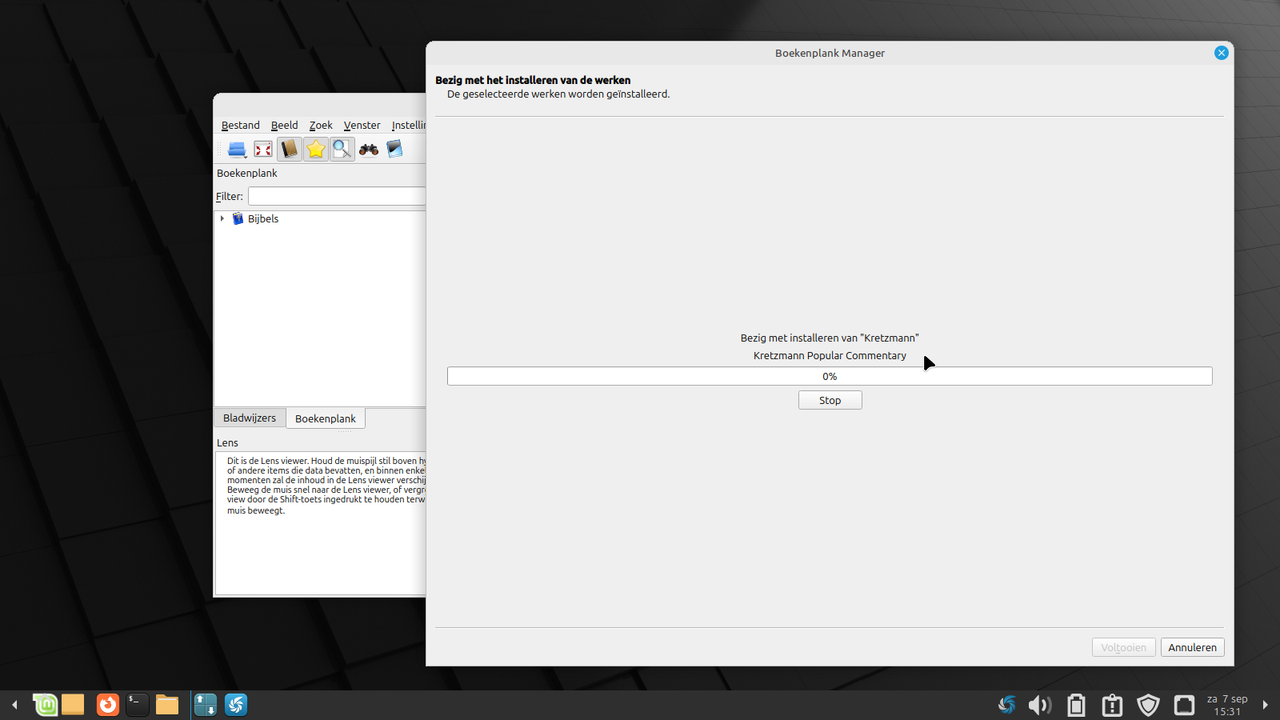Click the "Bezig met installeren van Kretzmann" label
The width and height of the screenshot is (1280, 720).
[x=830, y=338]
